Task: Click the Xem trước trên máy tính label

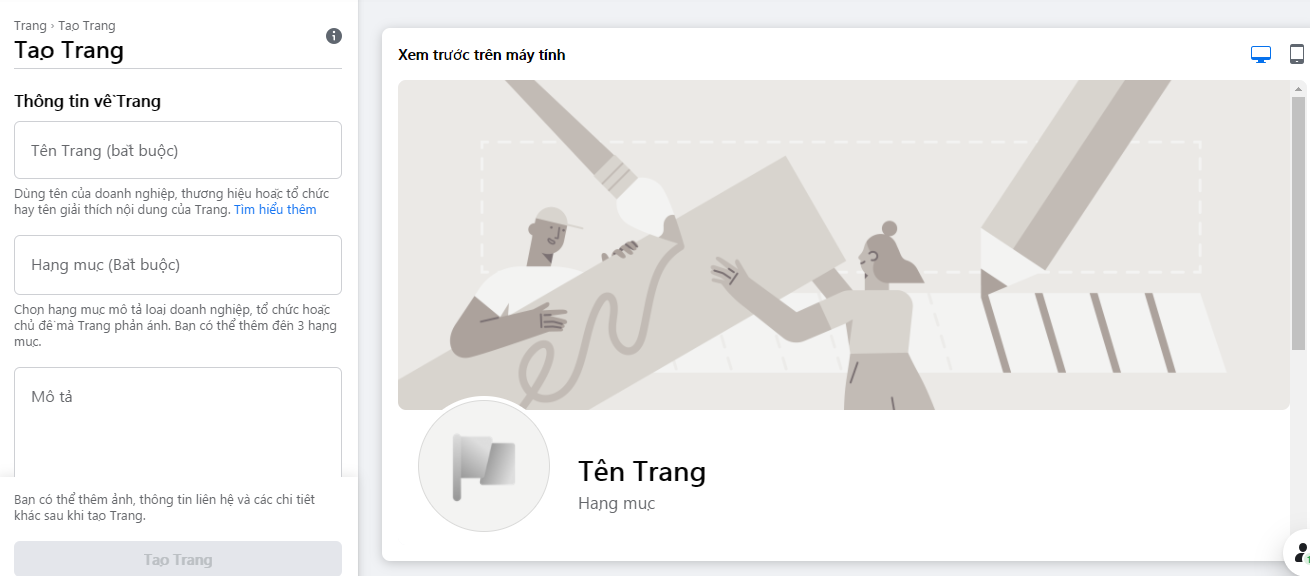Action: pos(482,55)
